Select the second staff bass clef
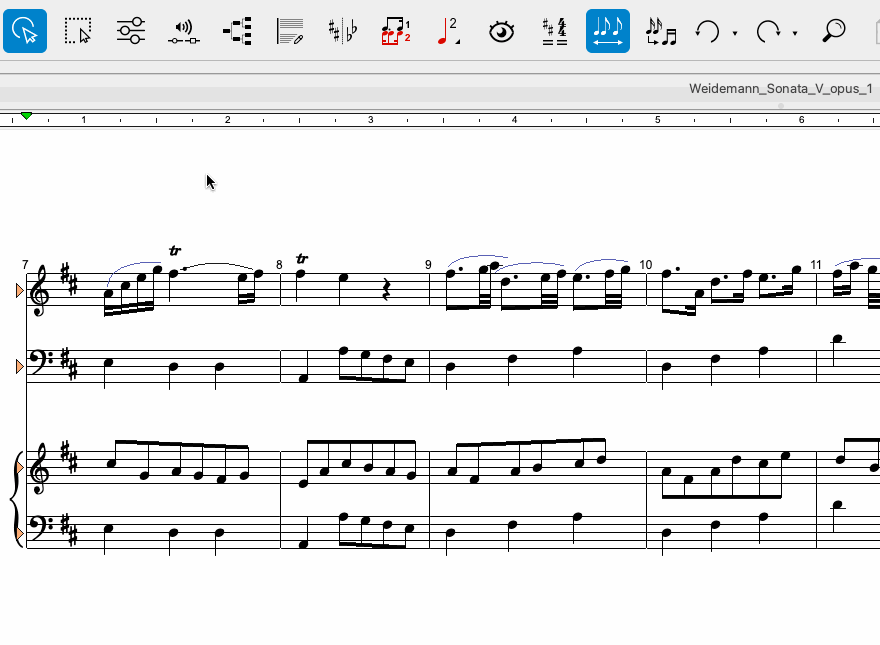 click(38, 359)
